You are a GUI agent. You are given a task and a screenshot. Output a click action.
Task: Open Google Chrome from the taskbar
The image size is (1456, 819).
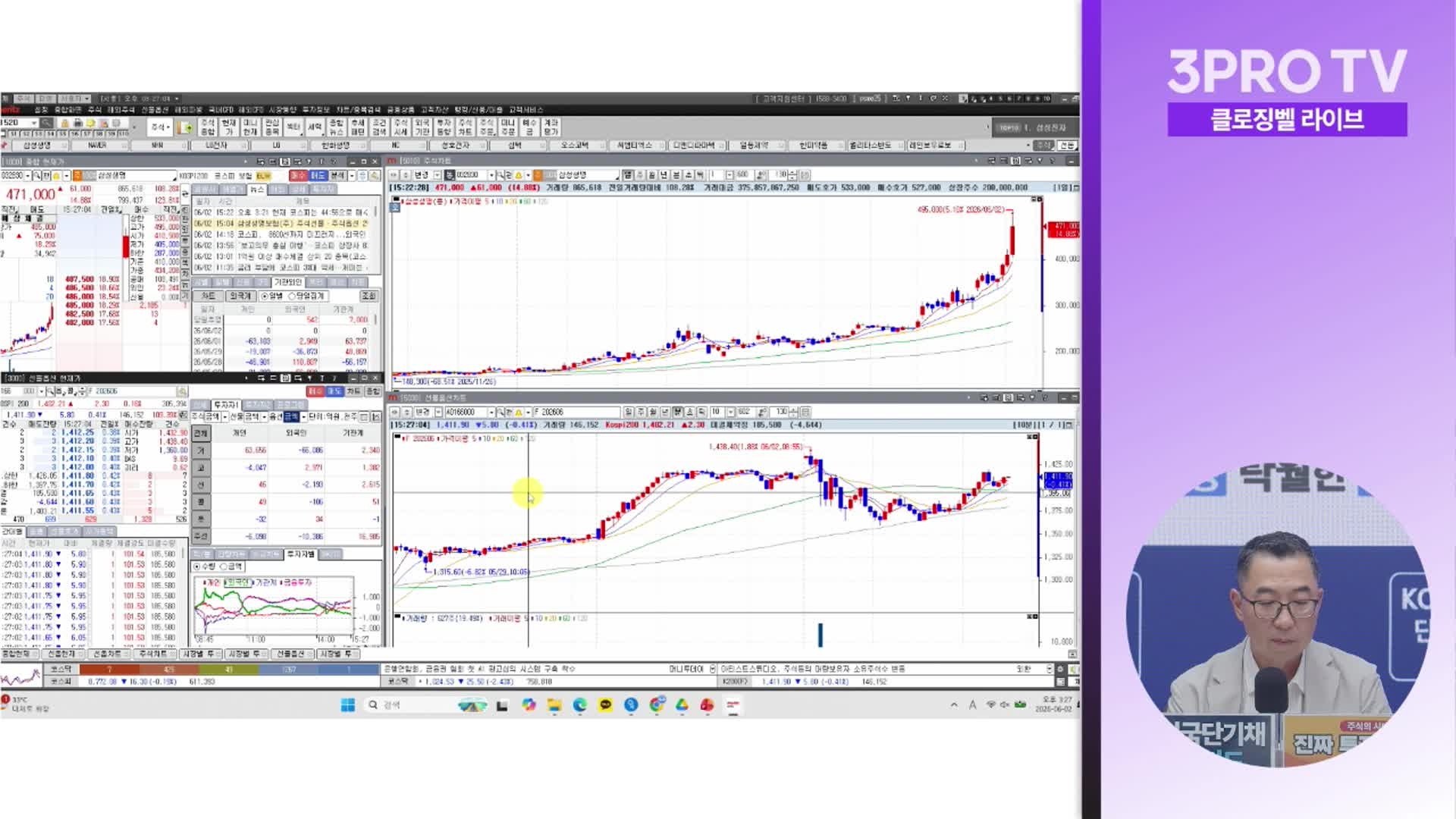(x=657, y=705)
